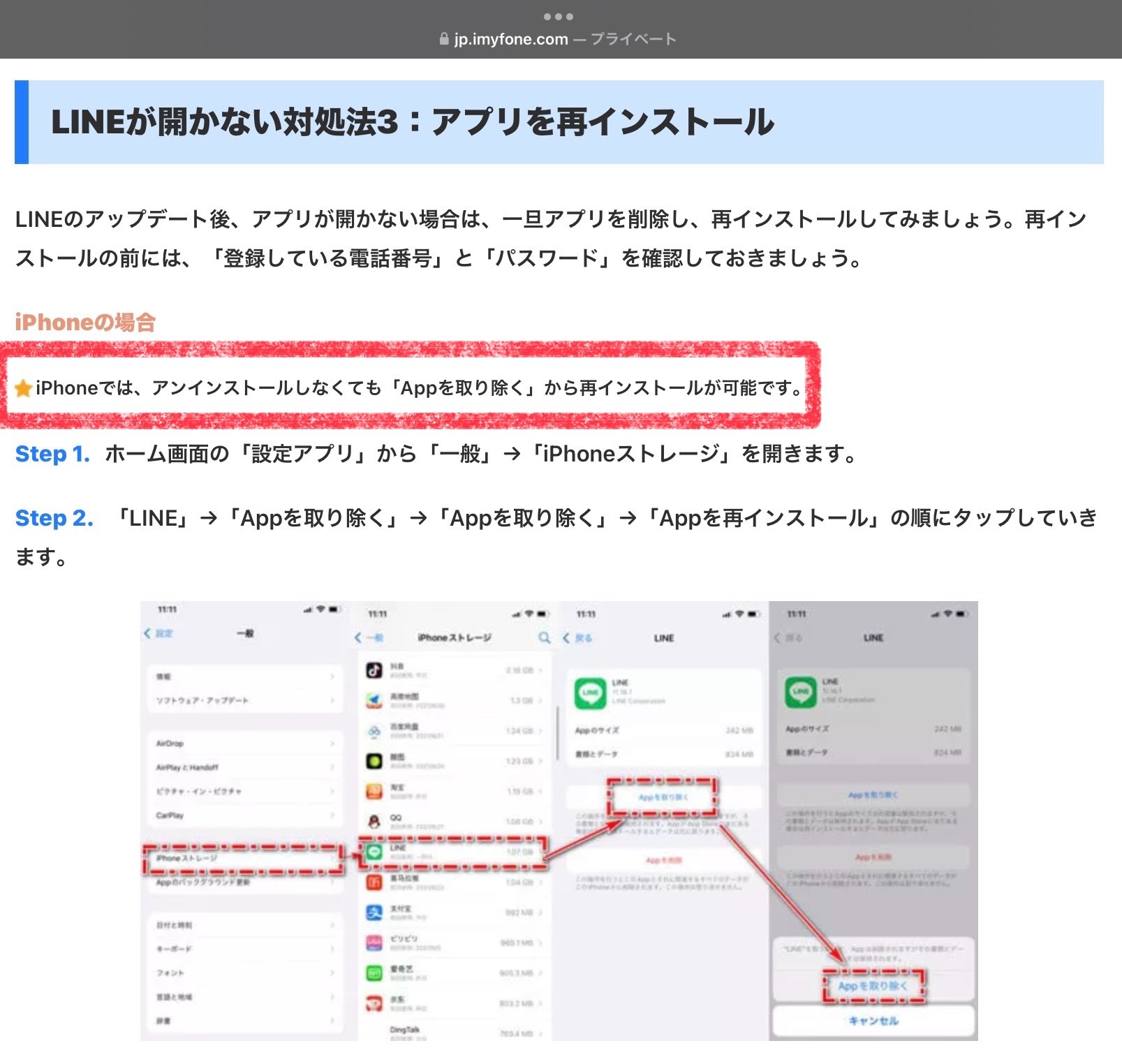Click the large LINE app icon in third screenshot
The width and height of the screenshot is (1122, 1064).
590,693
